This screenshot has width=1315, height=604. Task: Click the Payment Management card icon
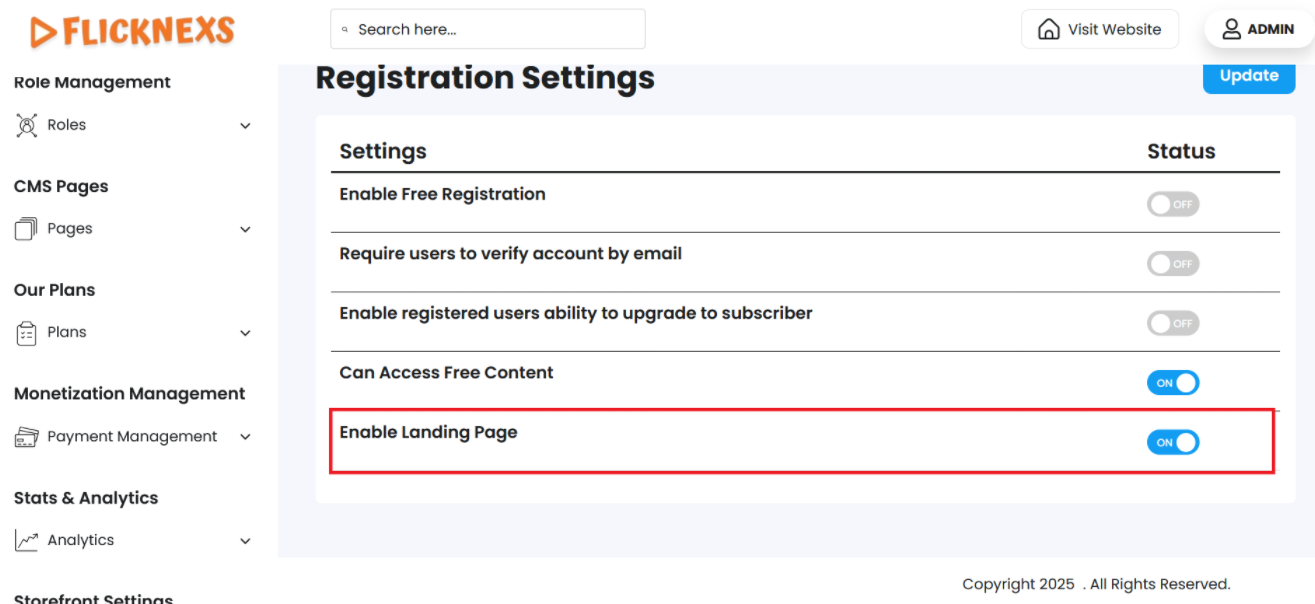tap(26, 437)
